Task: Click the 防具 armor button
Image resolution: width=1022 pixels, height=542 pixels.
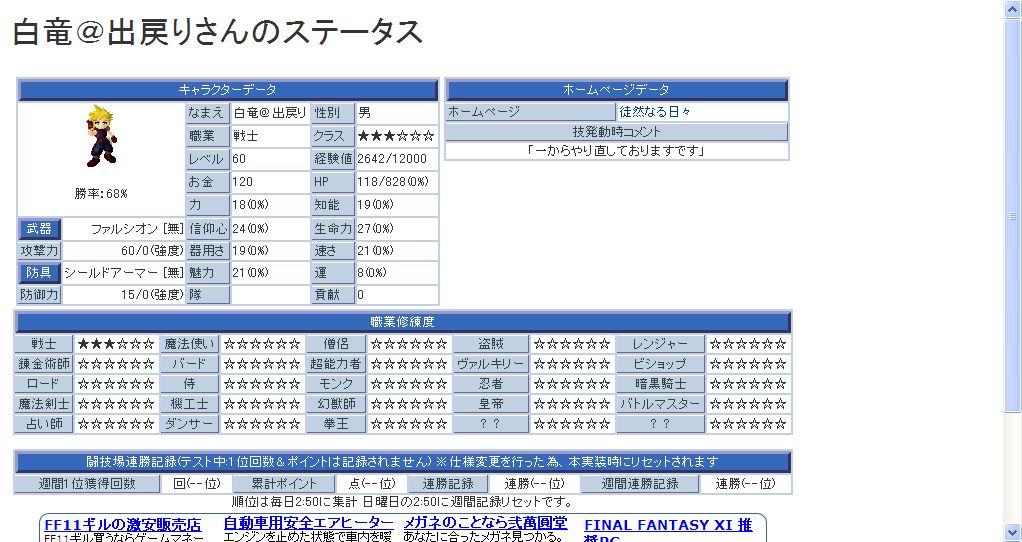Action: (40, 272)
